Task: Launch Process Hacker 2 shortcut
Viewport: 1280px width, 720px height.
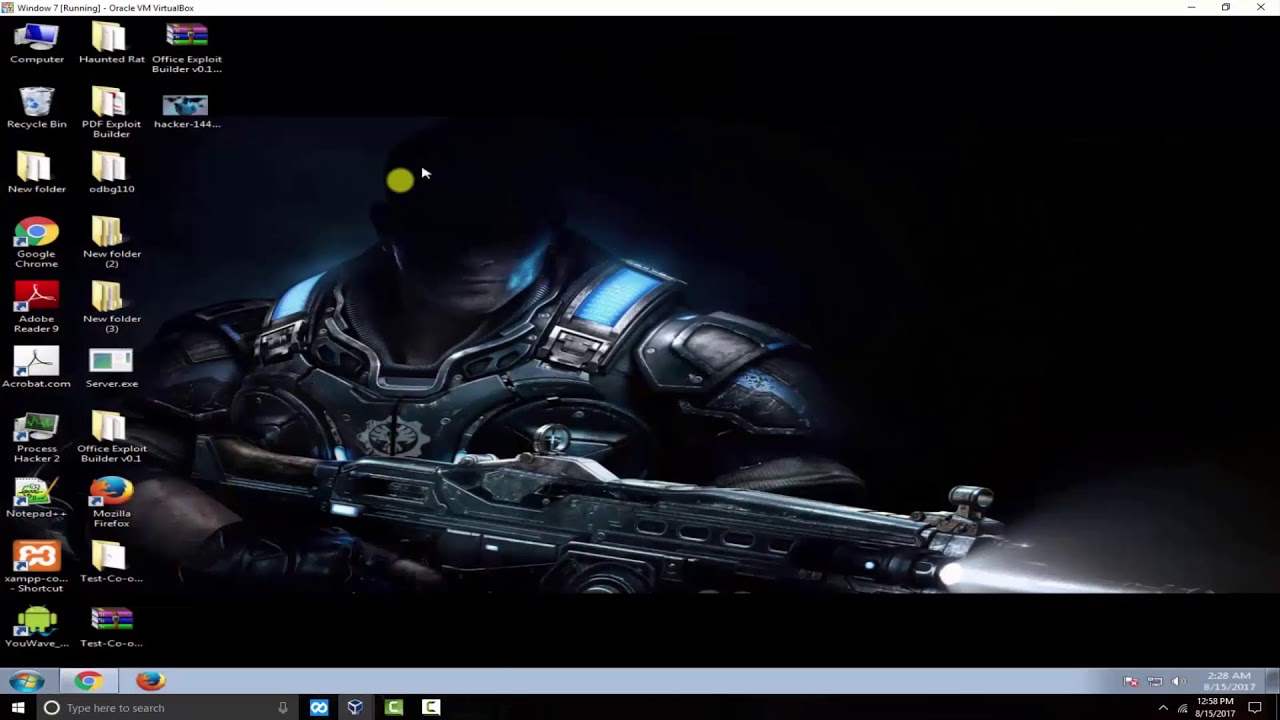Action: [36, 438]
